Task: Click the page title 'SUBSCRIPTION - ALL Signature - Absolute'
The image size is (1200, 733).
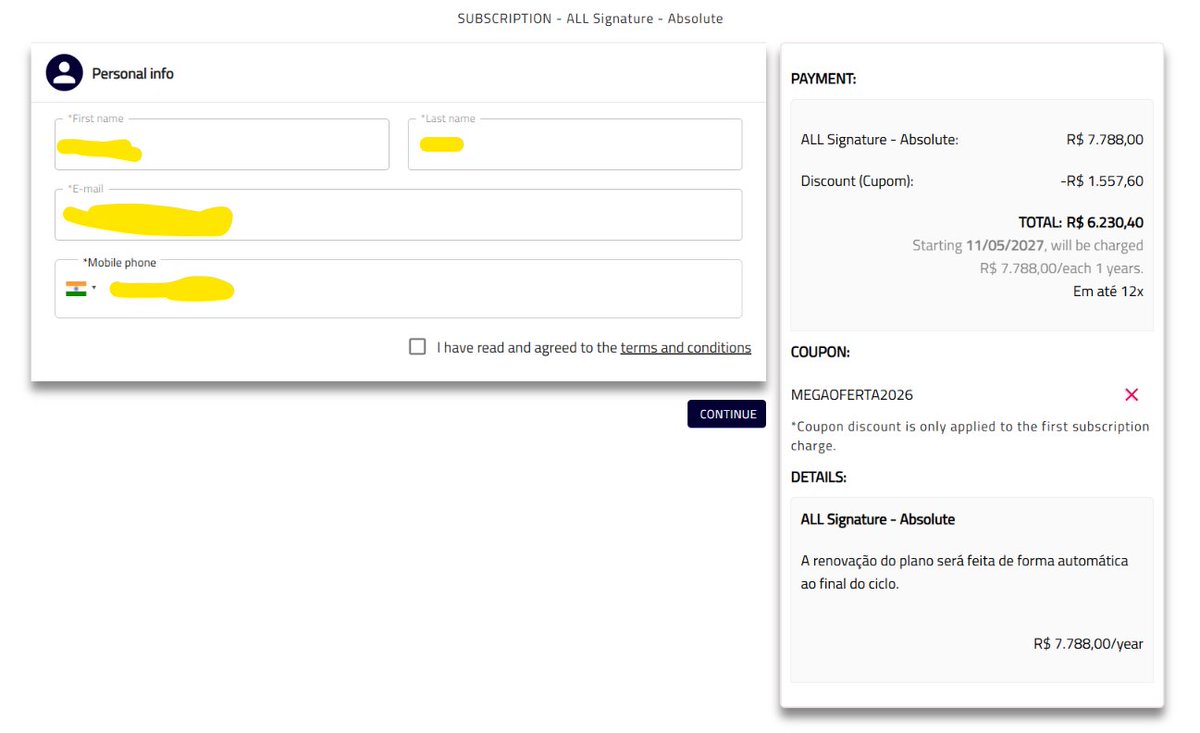Action: click(x=590, y=19)
